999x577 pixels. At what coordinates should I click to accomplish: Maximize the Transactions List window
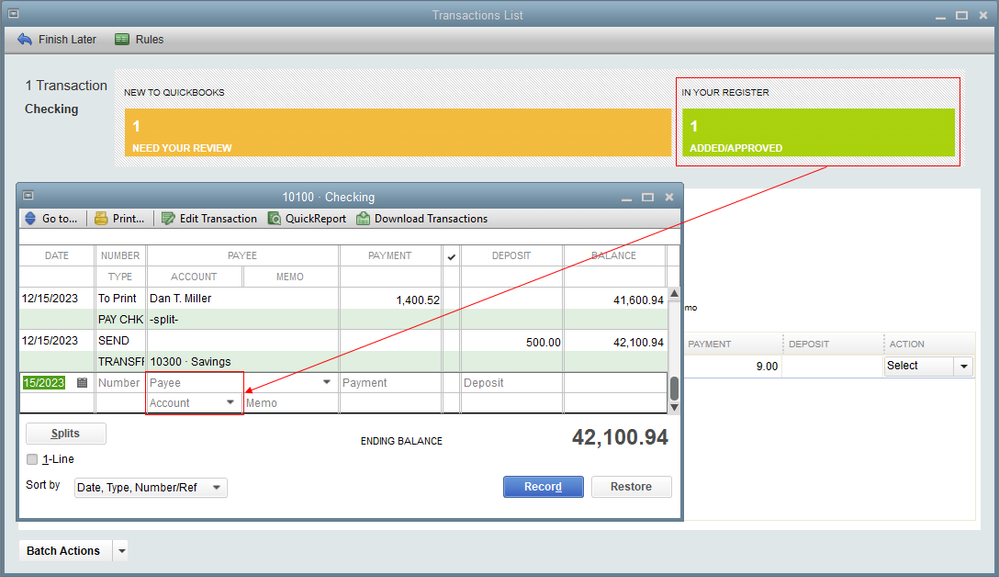pyautogui.click(x=962, y=15)
